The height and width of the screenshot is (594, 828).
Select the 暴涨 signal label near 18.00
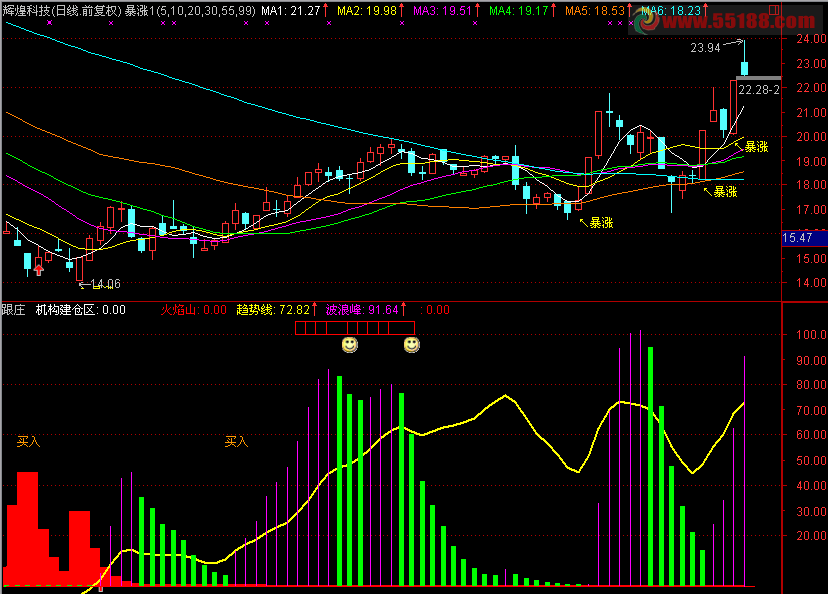pos(725,192)
